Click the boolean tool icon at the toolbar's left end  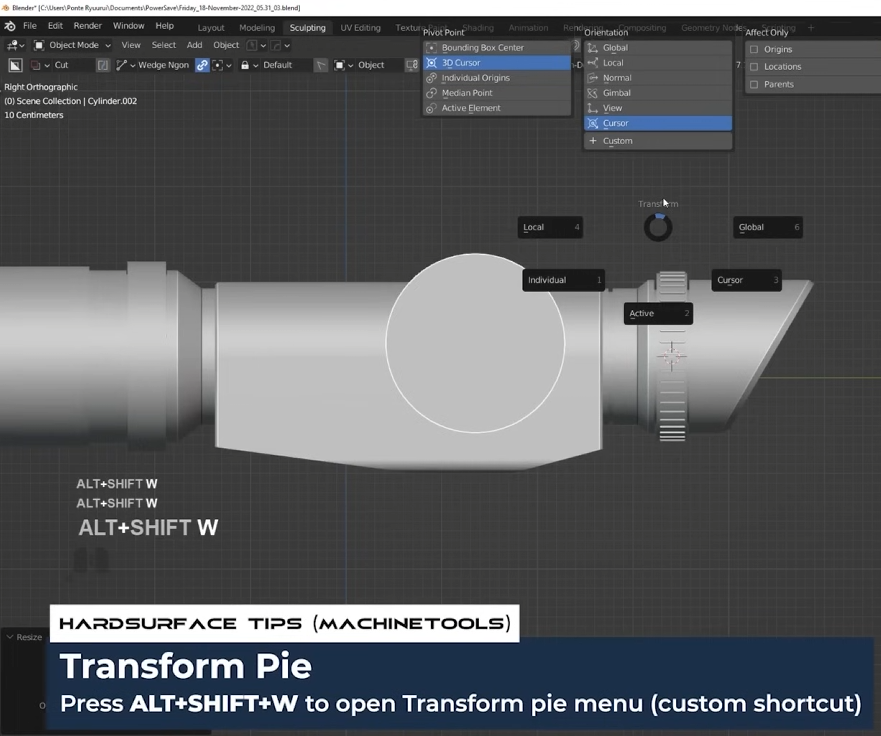(15, 65)
